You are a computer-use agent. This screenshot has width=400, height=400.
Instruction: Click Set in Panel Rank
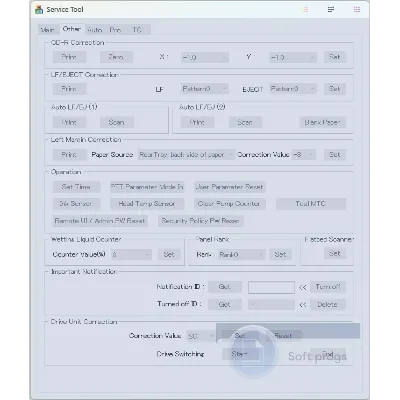(x=280, y=254)
